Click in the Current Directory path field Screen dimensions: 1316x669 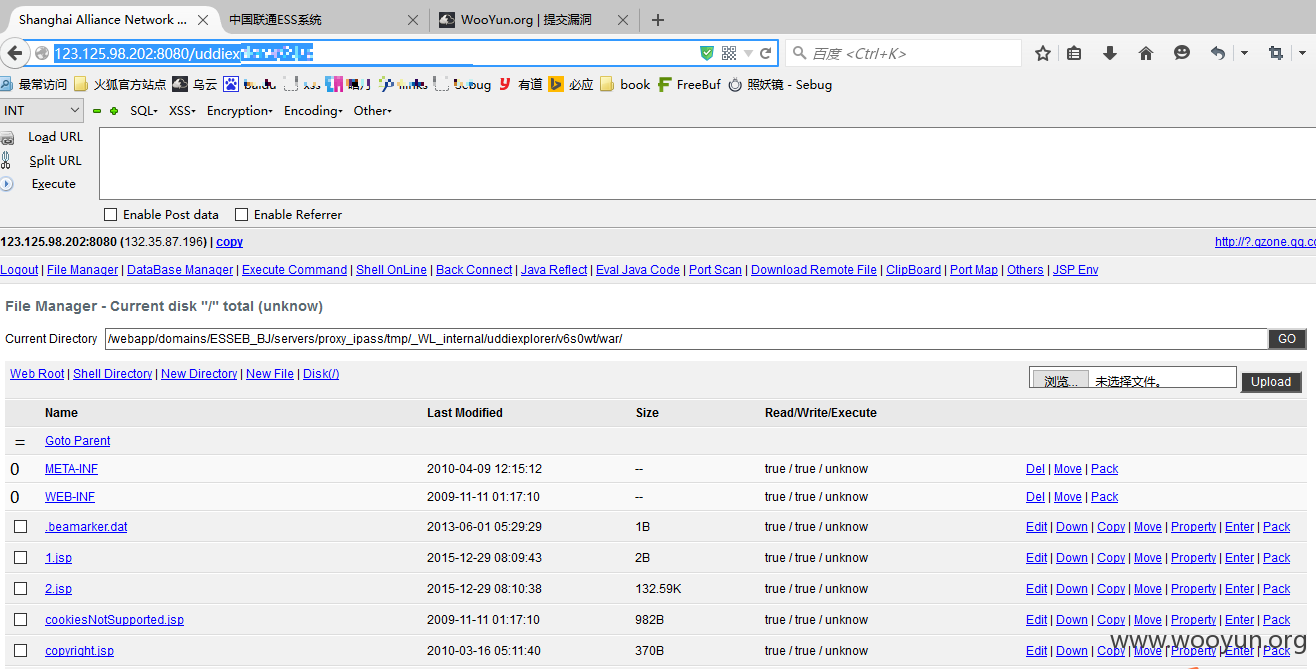pos(686,339)
